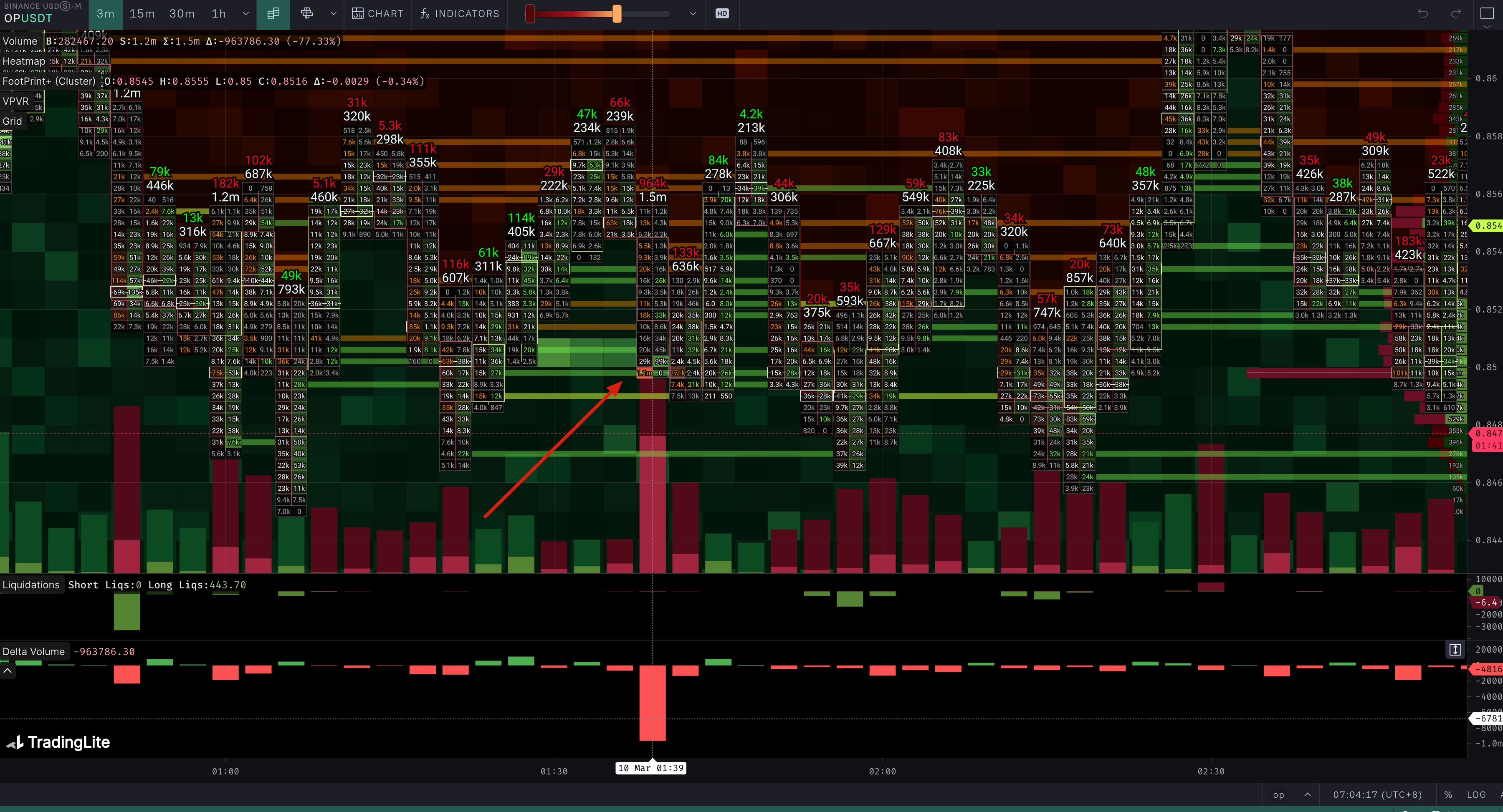Toggle the percent scale mode
Viewport: 1503px width, 812px height.
[1448, 794]
